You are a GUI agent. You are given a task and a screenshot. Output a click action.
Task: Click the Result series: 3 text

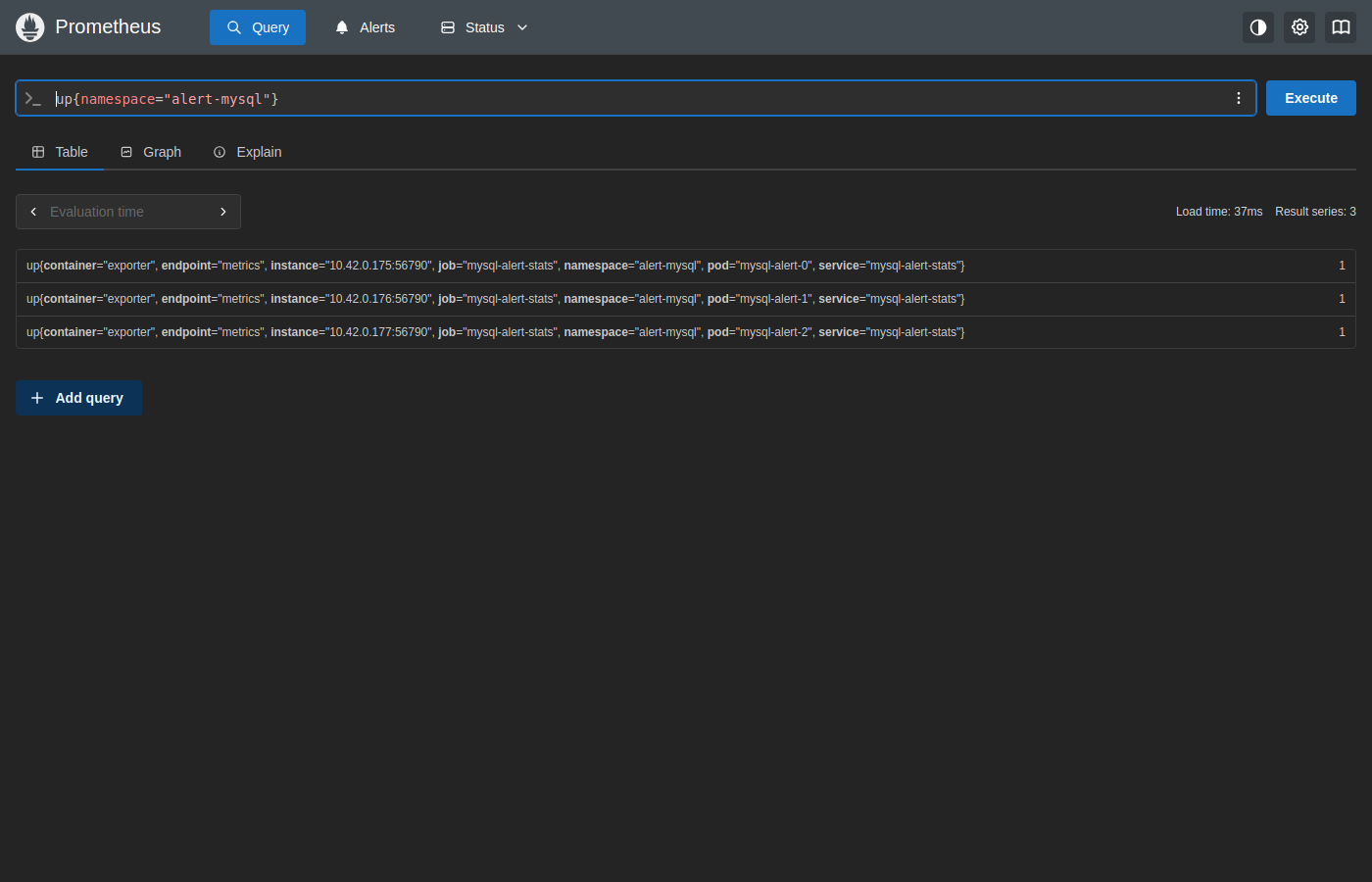click(1315, 212)
